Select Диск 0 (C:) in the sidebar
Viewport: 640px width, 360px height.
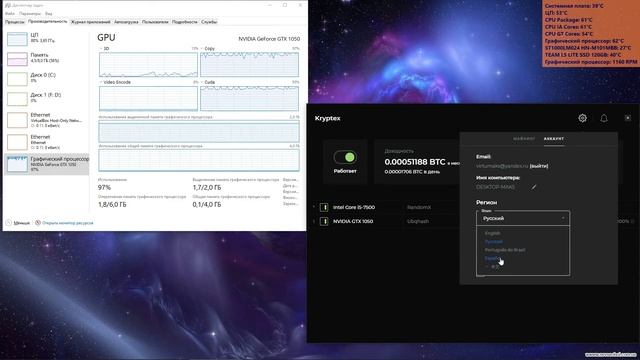pyautogui.click(x=47, y=78)
